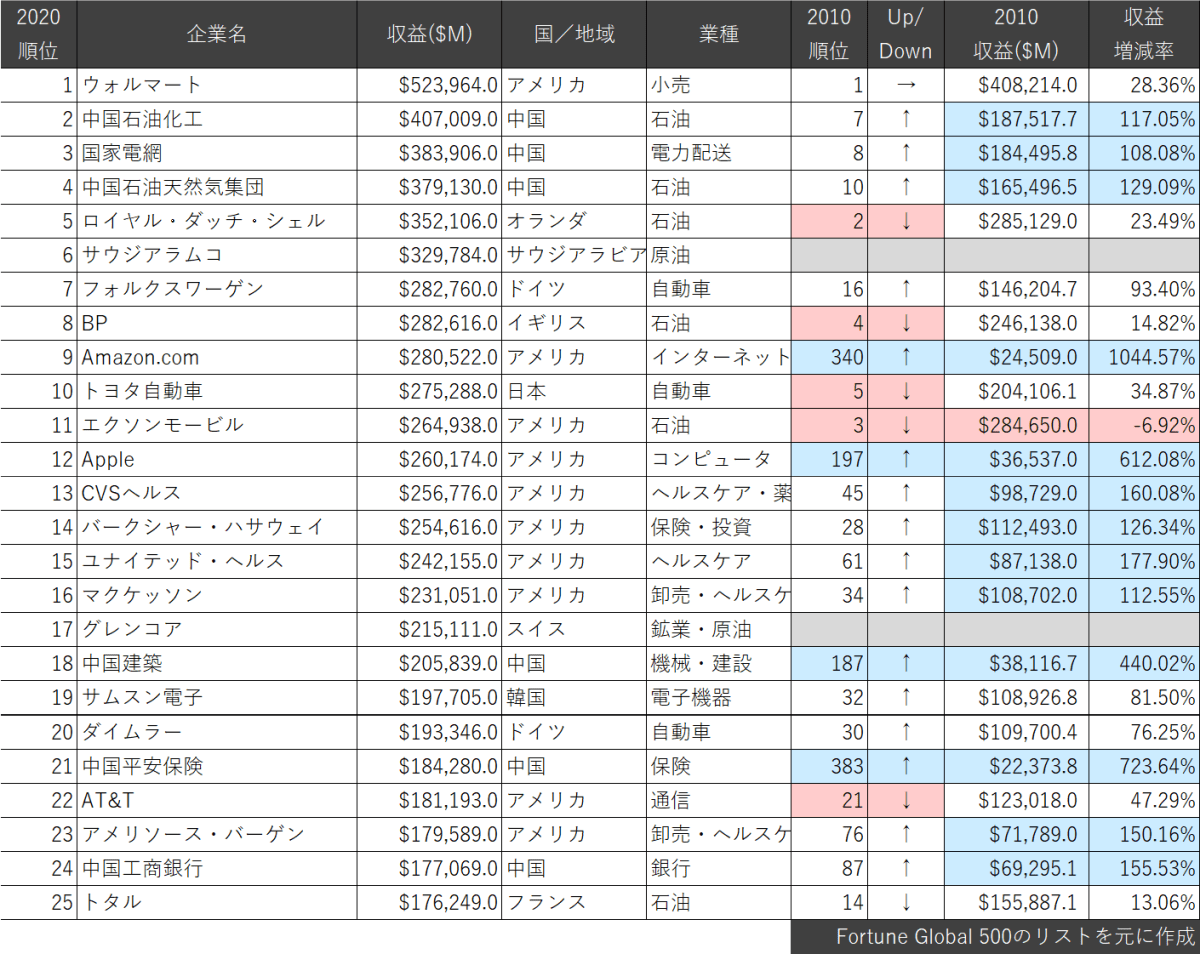Click the 日本 country cell
Image resolution: width=1200 pixels, height=954 pixels.
coord(575,391)
